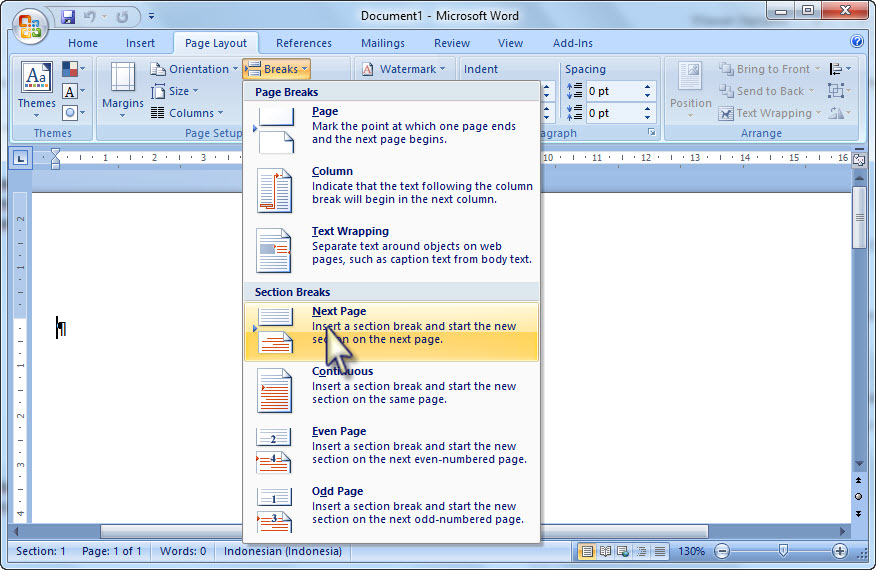Open the View tab

click(510, 43)
